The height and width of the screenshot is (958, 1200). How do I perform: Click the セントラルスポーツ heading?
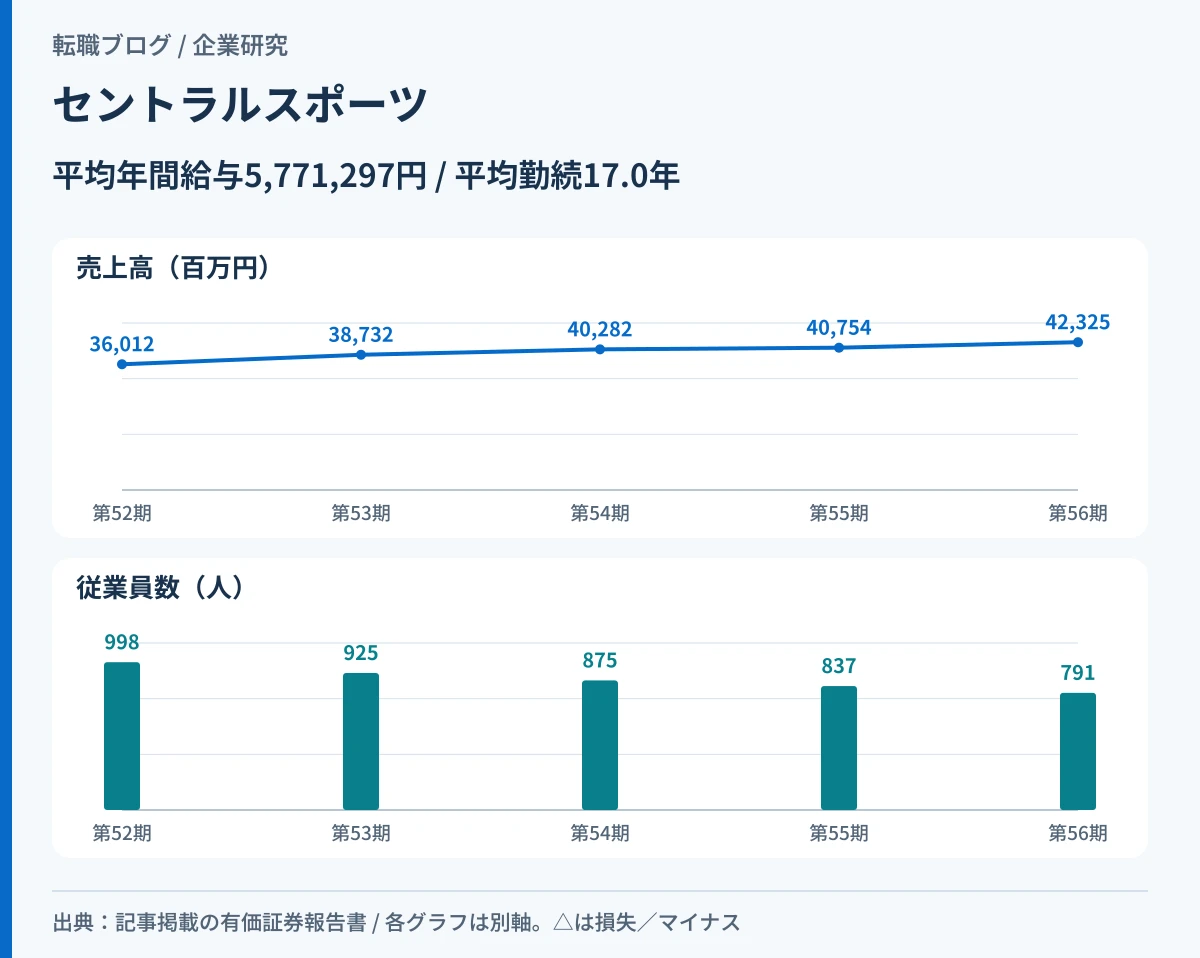240,105
